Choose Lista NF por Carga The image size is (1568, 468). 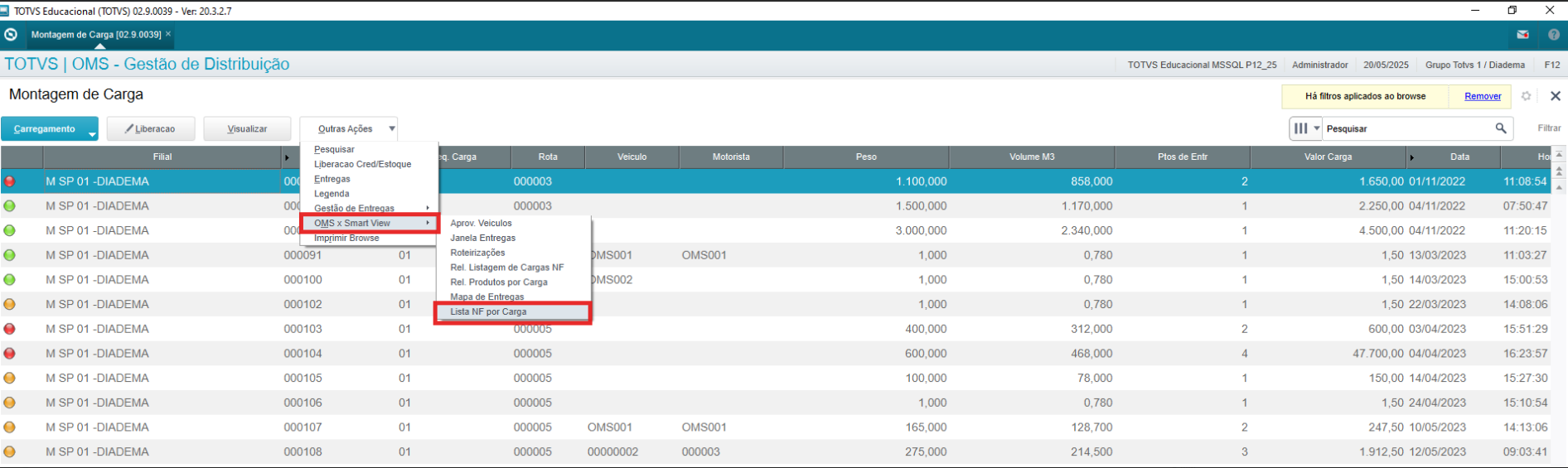488,312
